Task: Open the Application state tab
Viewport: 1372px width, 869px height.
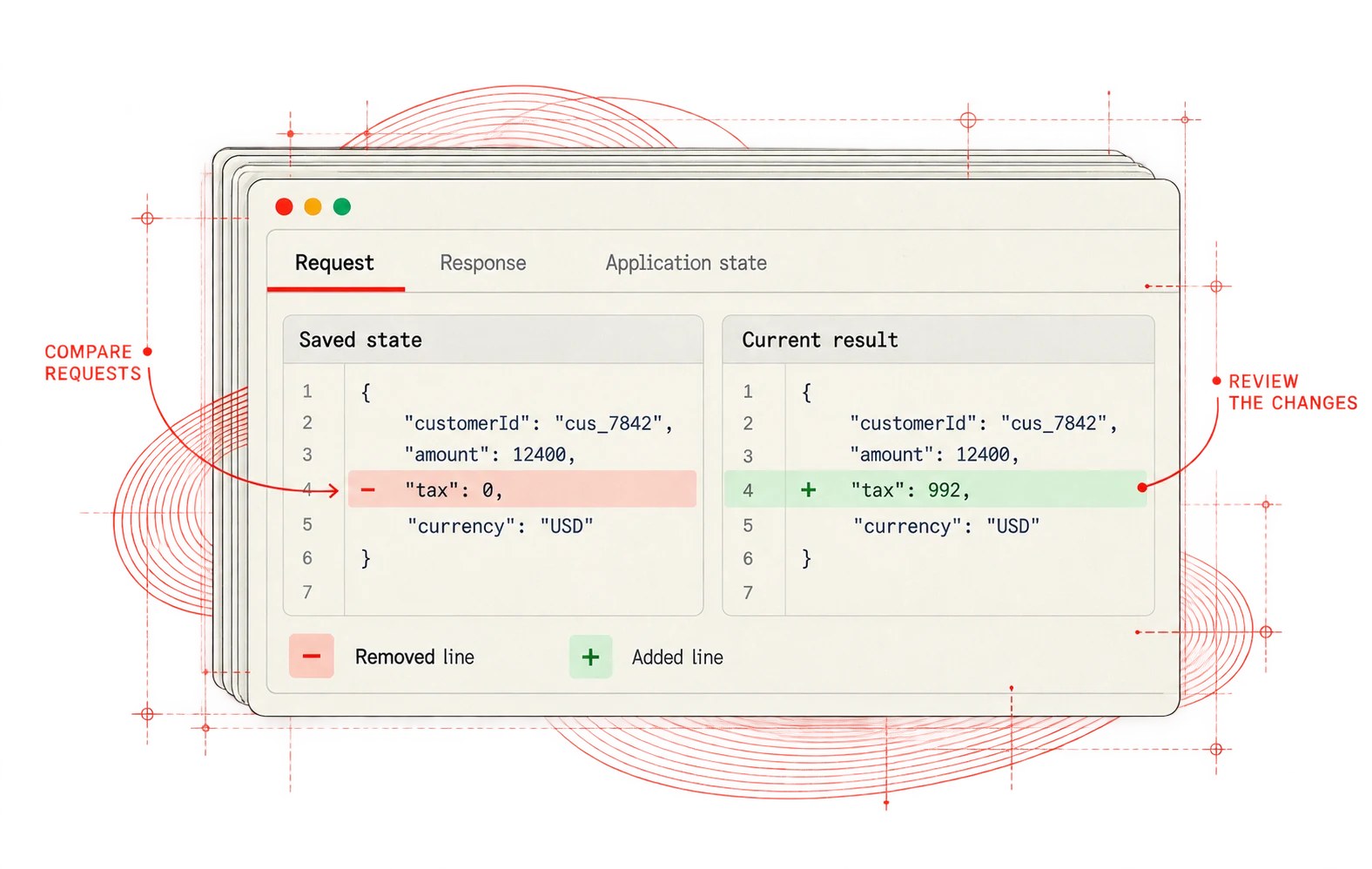Action: tap(686, 263)
